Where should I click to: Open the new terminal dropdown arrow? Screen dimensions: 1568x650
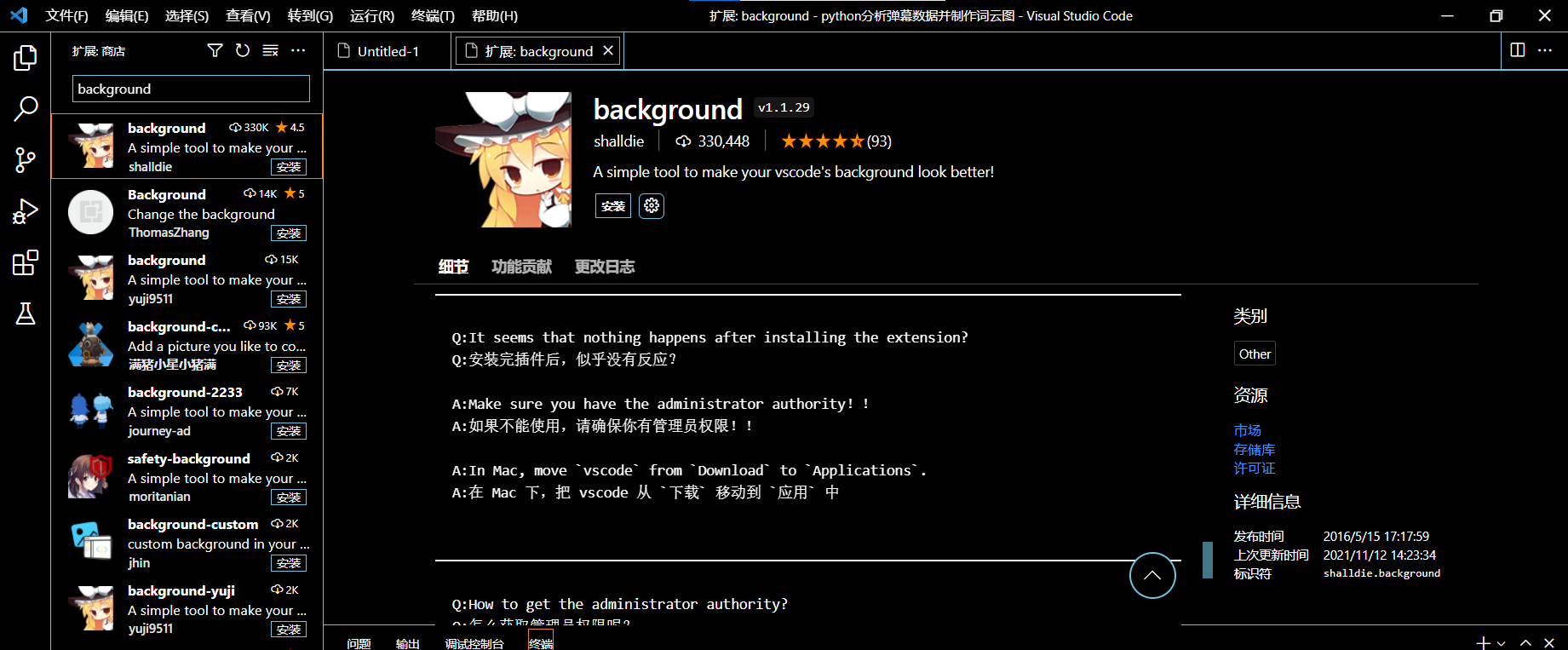click(x=1501, y=643)
